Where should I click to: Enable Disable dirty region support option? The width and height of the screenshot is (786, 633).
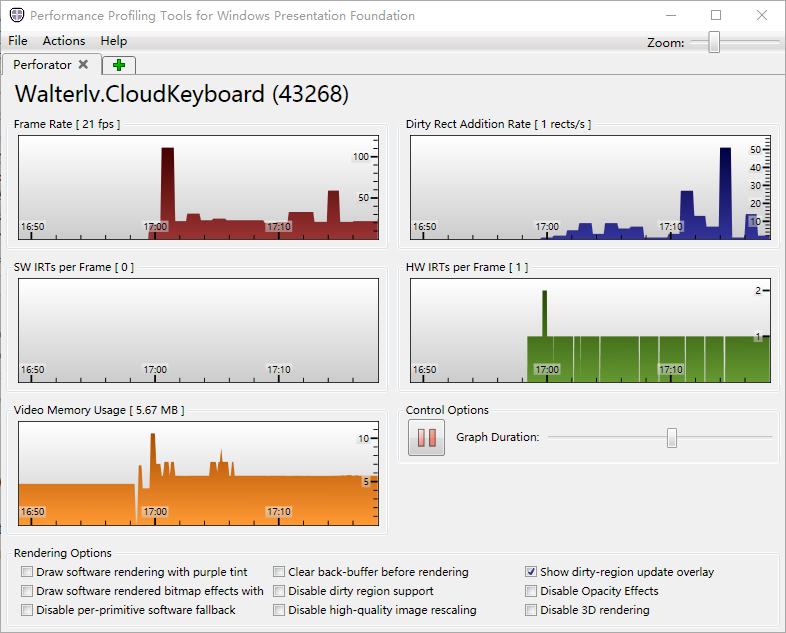point(279,591)
